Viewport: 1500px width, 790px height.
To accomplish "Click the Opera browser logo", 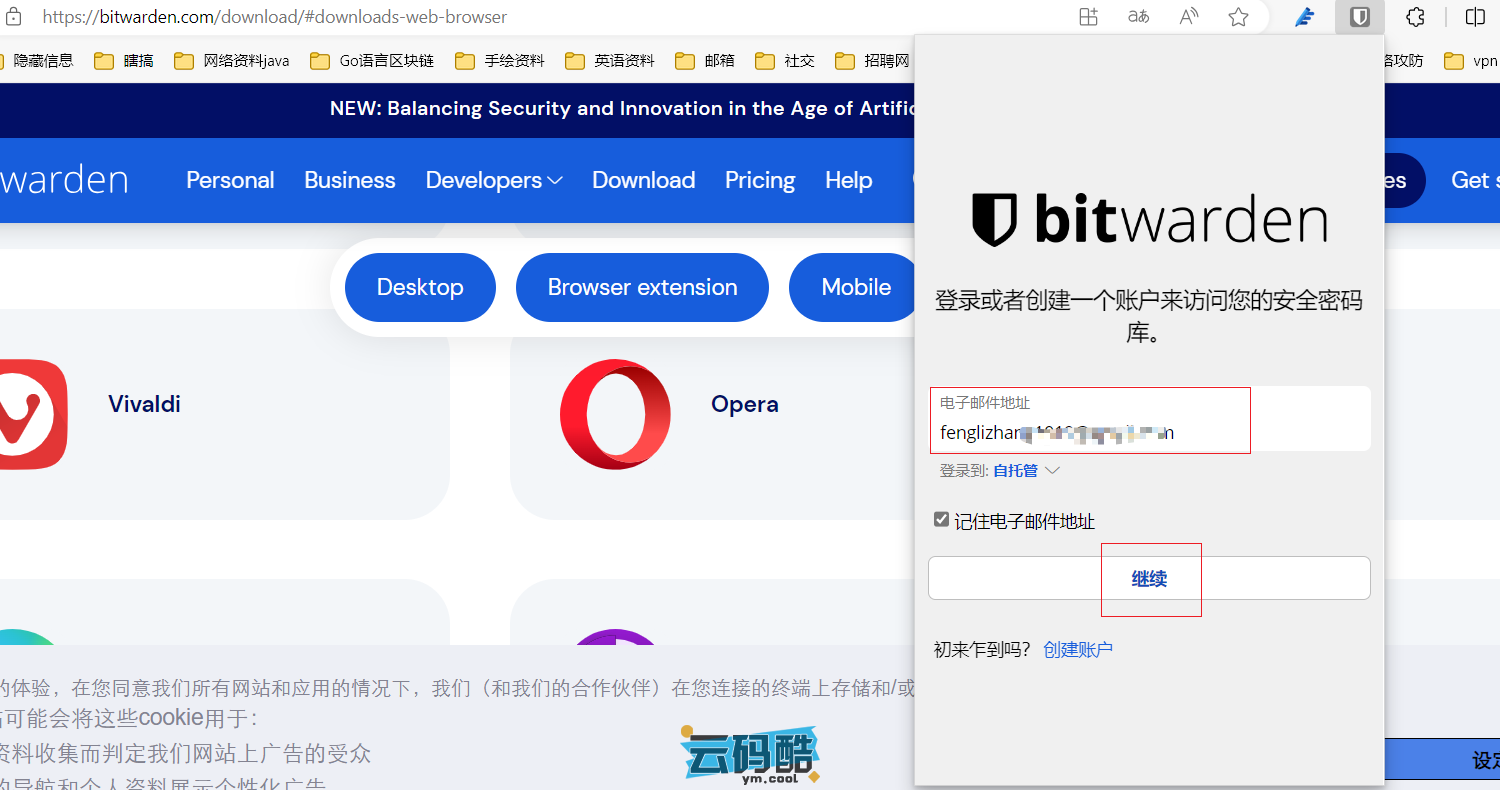I will tap(615, 414).
